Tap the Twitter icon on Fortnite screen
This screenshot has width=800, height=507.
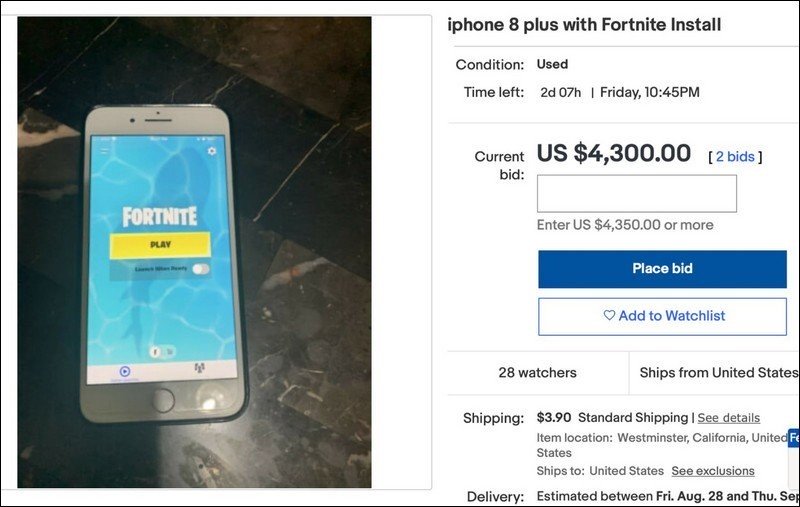click(x=169, y=351)
